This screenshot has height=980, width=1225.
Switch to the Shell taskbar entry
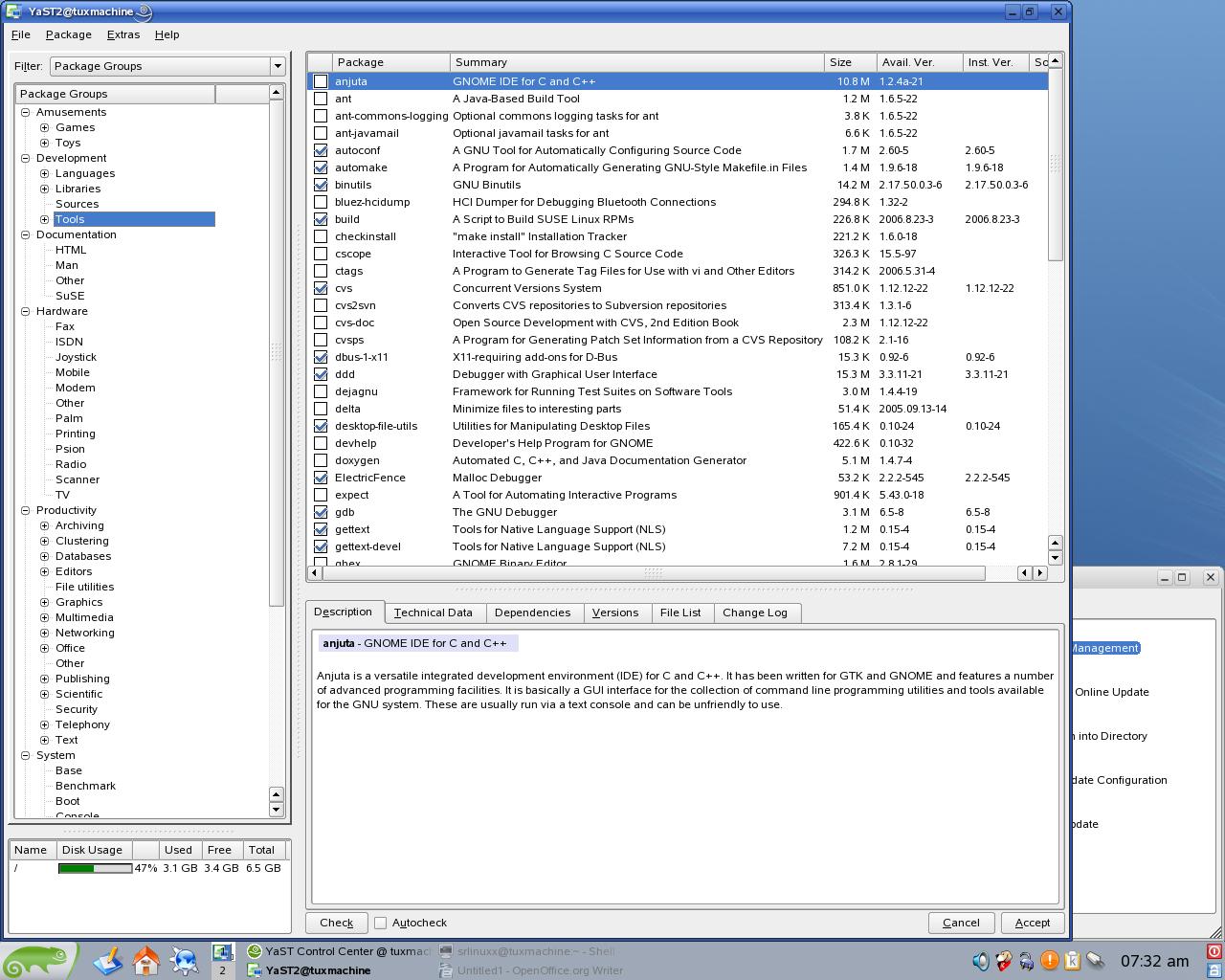pos(530,951)
